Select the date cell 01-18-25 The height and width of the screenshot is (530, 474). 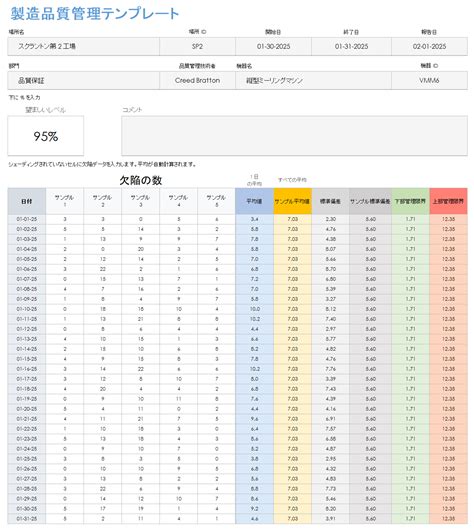tap(27, 389)
